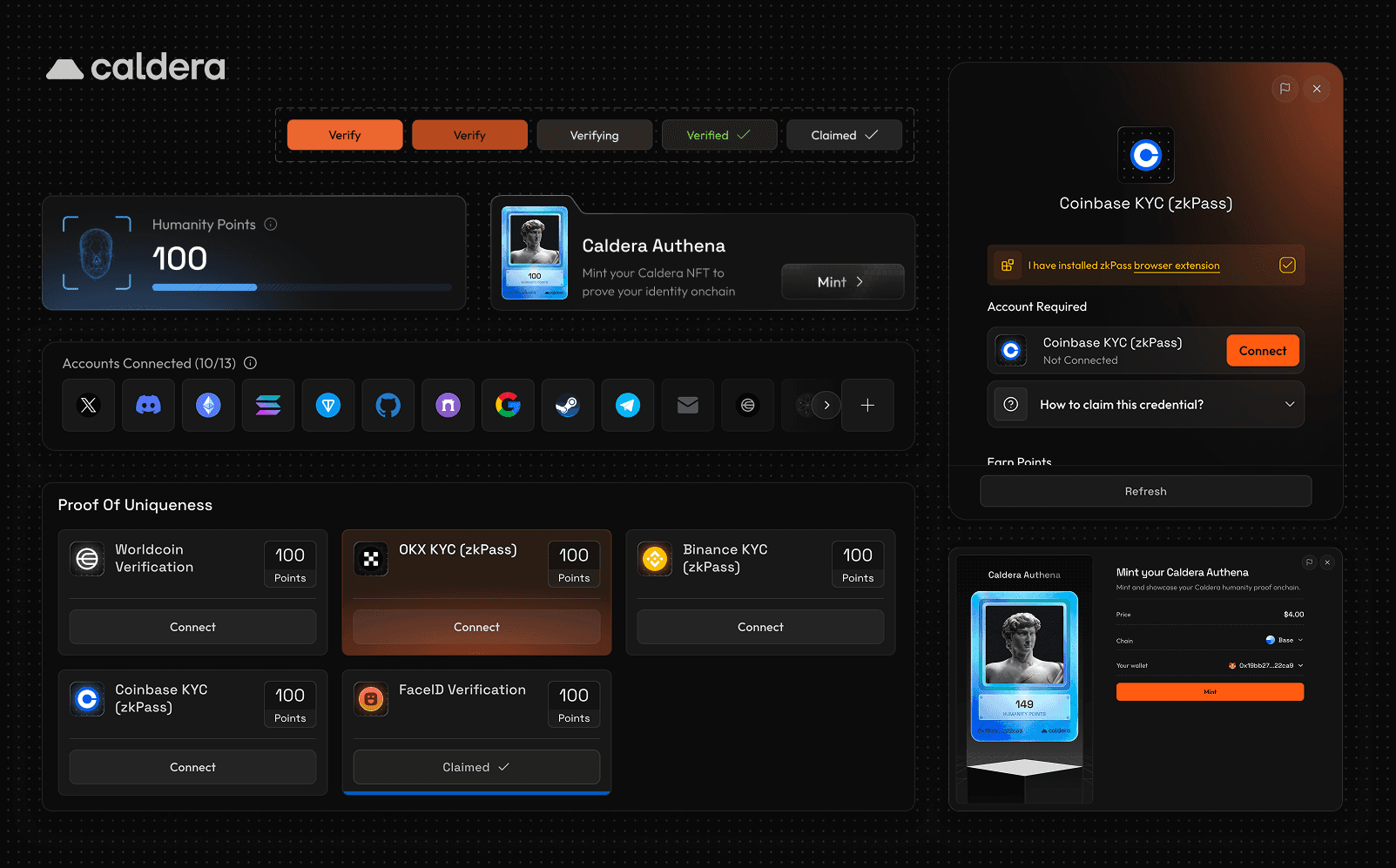Click the green Verified button
This screenshot has height=868, width=1396.
tap(719, 135)
